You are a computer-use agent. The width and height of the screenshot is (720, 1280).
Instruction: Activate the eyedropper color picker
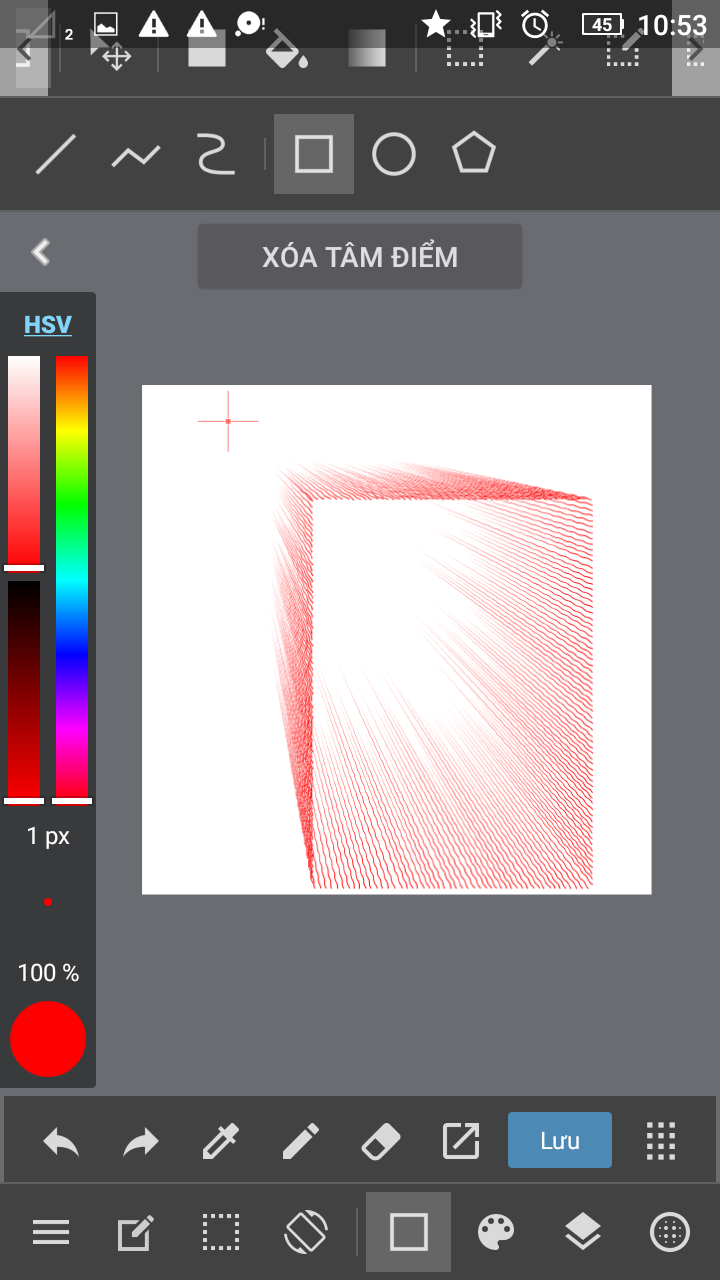click(x=220, y=1141)
